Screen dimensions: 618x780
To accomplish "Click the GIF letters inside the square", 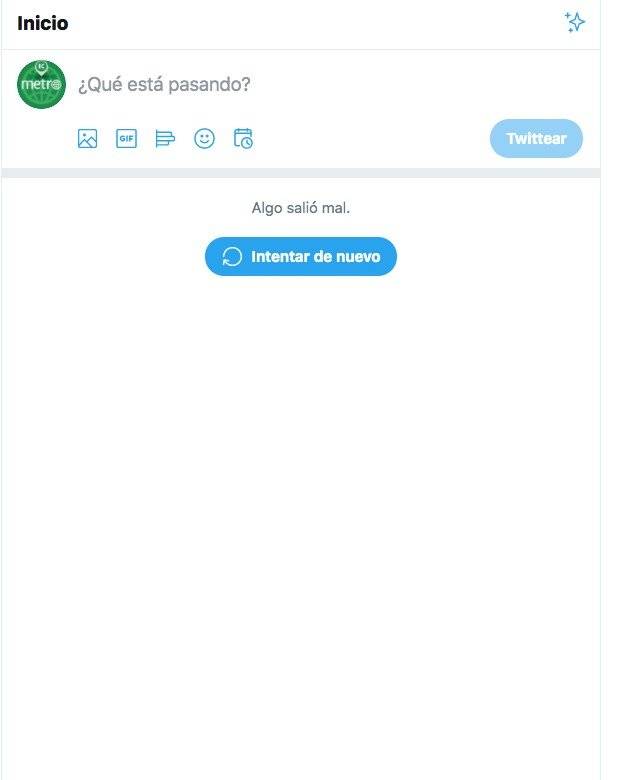I will pyautogui.click(x=126, y=138).
